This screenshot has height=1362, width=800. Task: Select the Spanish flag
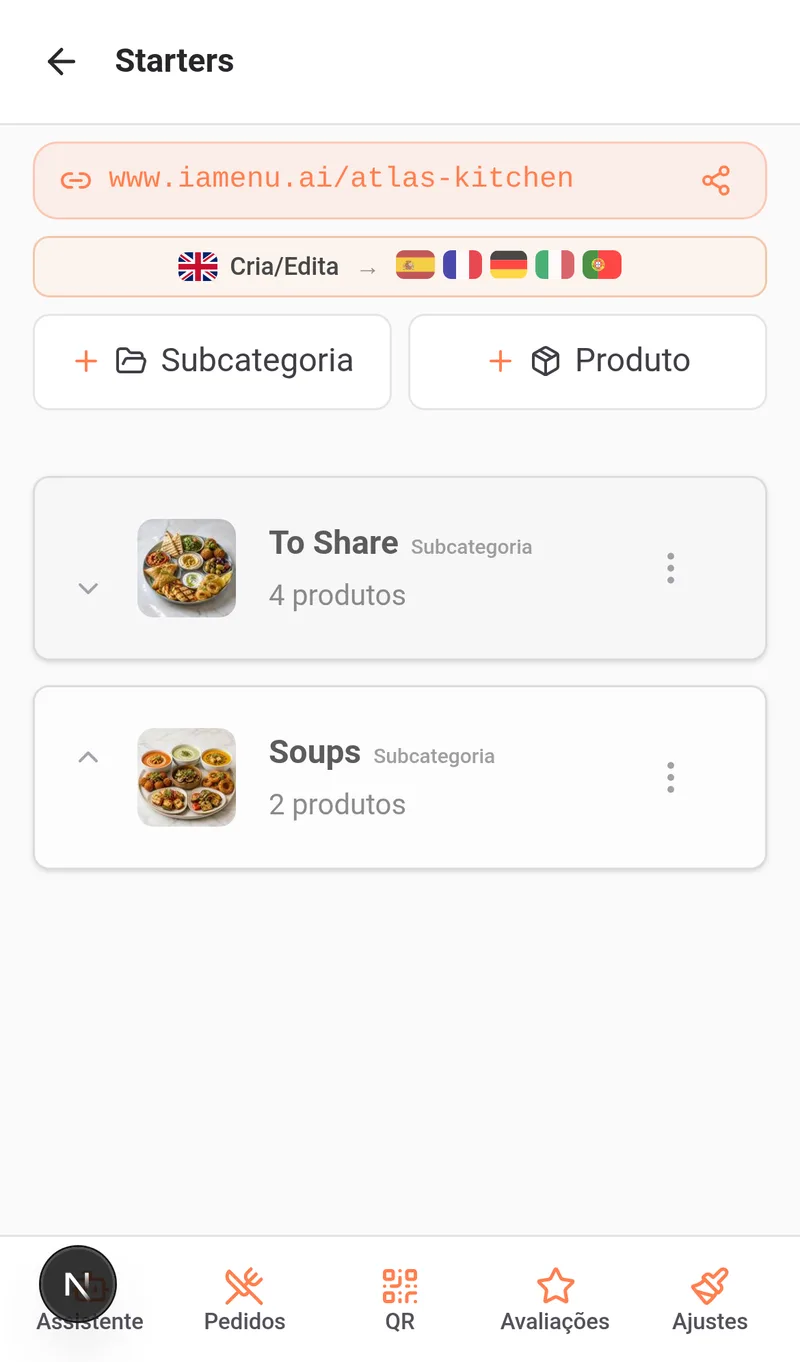[x=415, y=266]
